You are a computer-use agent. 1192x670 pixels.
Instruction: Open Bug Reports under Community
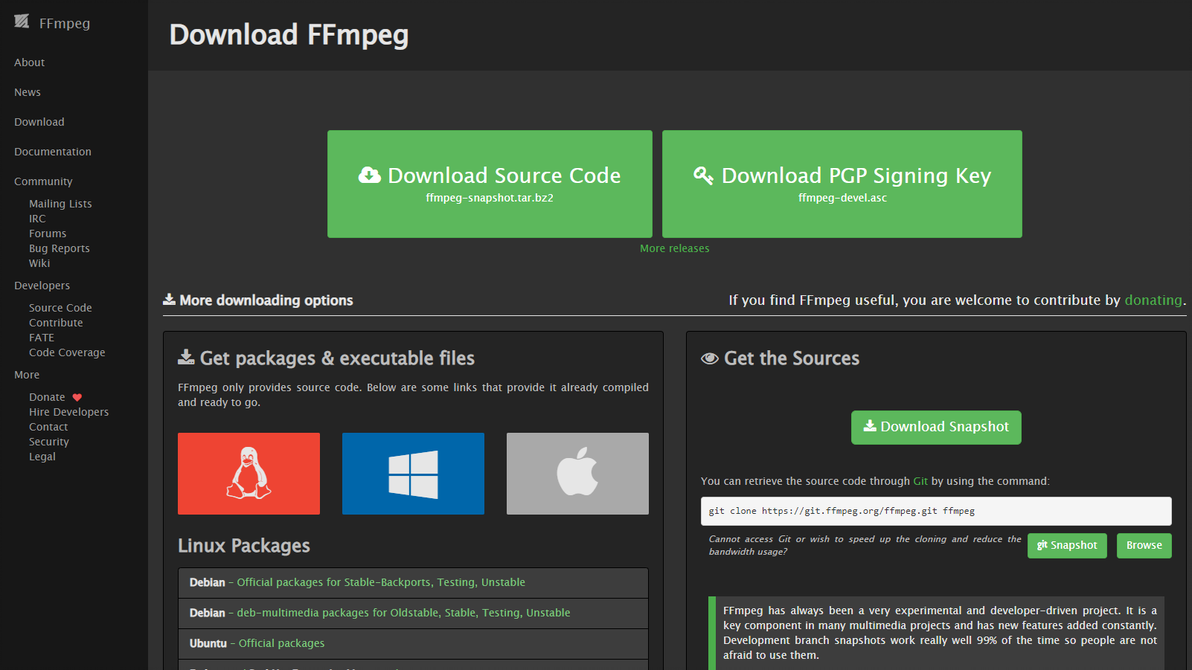point(59,248)
